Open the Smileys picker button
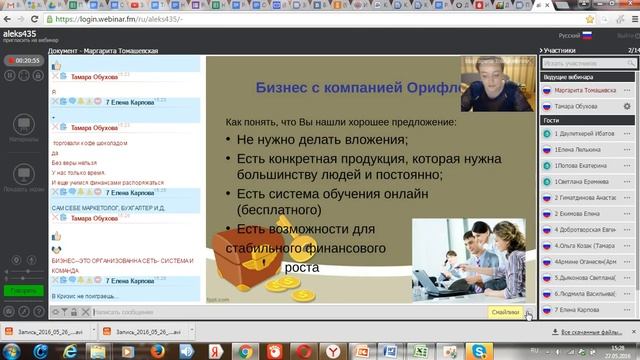 coord(505,312)
